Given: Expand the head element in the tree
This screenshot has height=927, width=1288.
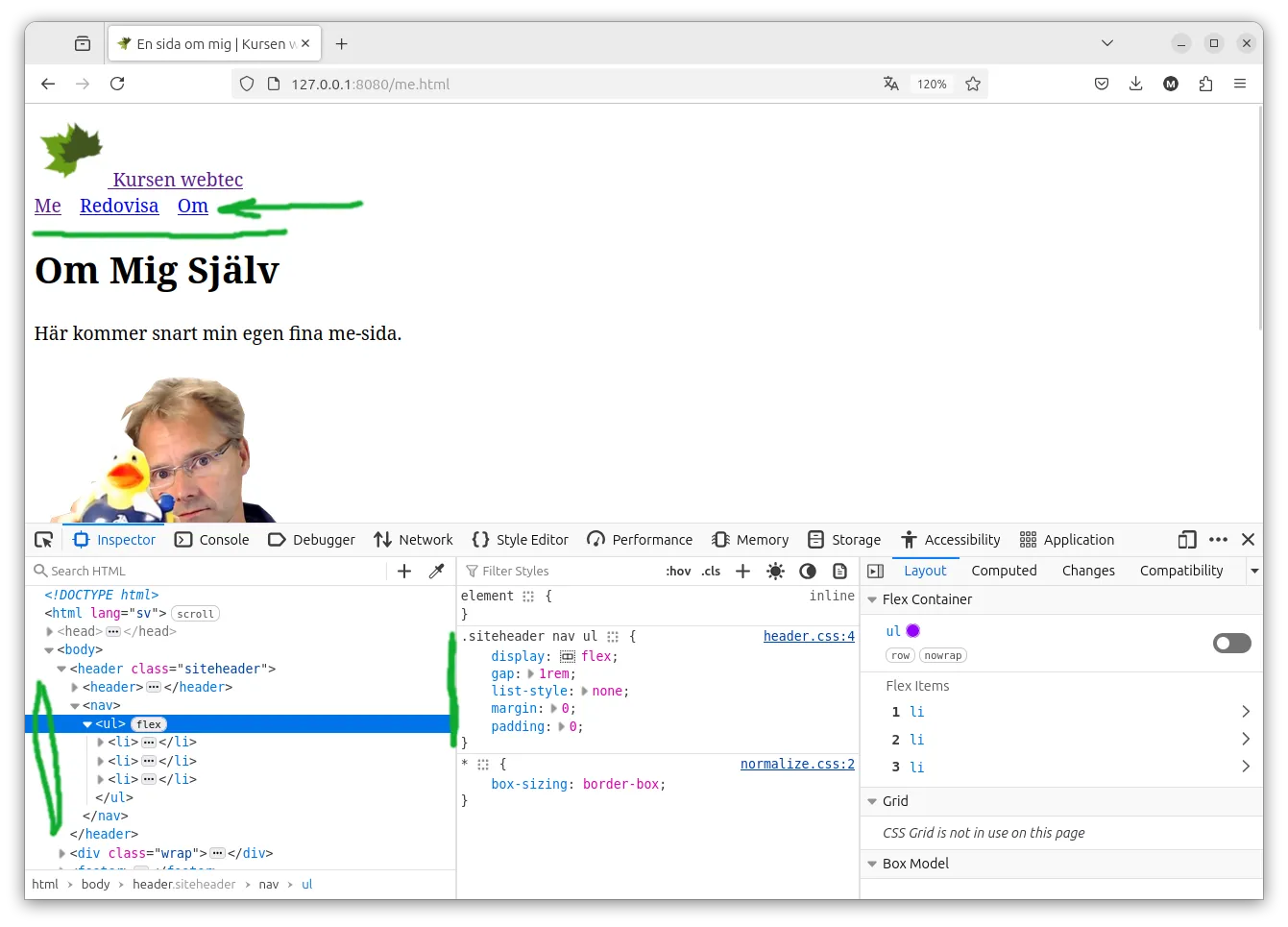Looking at the screenshot, I should point(50,631).
